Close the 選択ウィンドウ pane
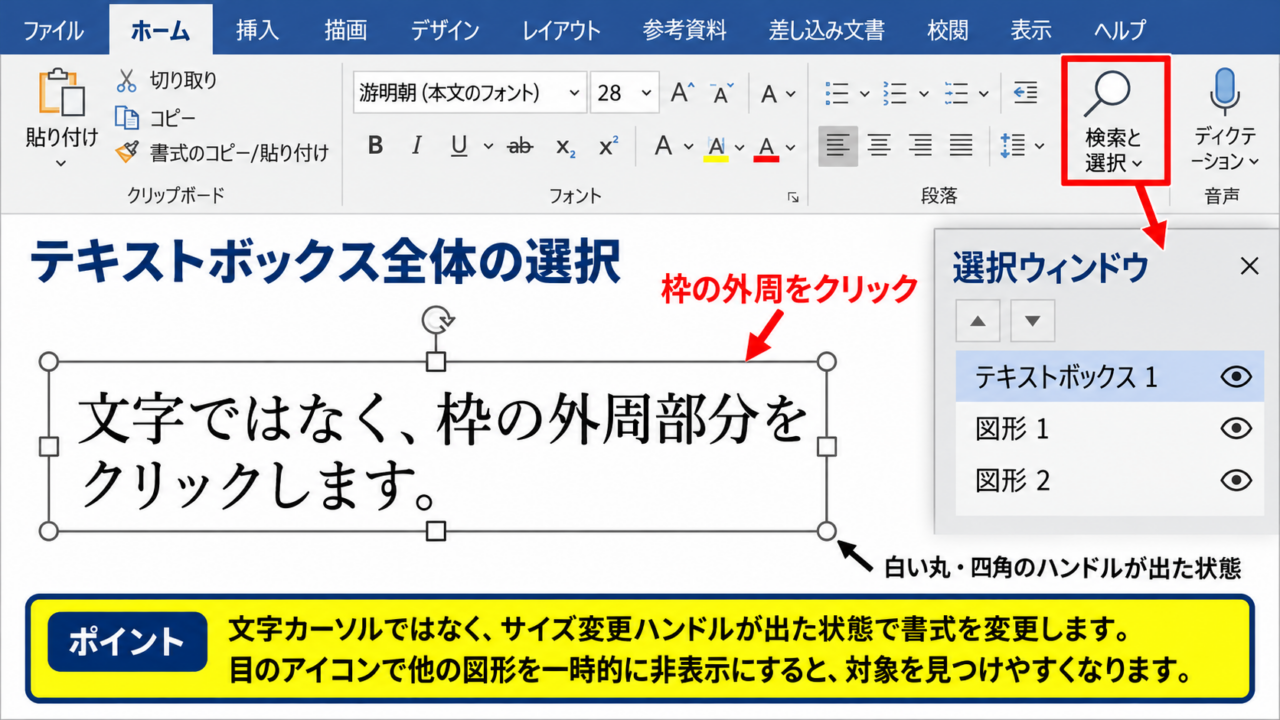The height and width of the screenshot is (720, 1280). click(x=1249, y=266)
